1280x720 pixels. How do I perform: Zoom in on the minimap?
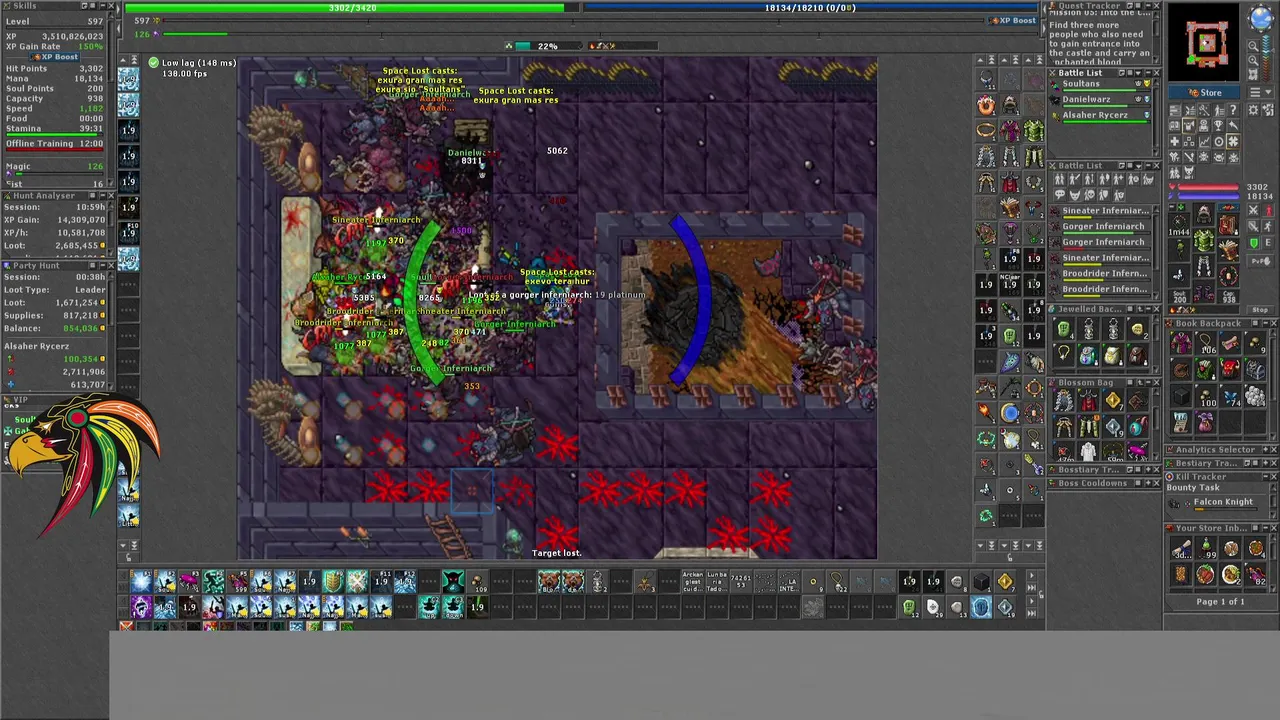click(x=1252, y=60)
